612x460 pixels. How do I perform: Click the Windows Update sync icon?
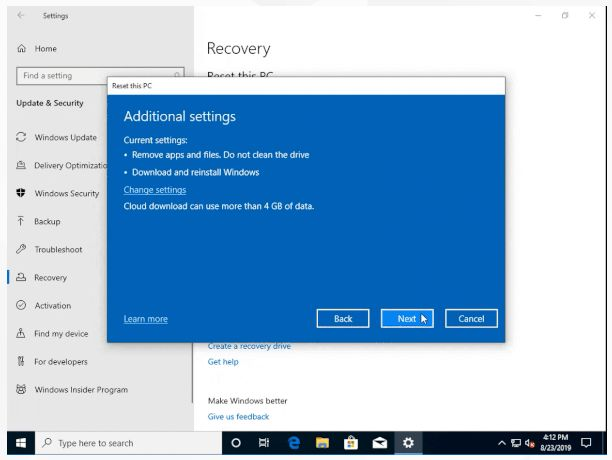[21, 137]
